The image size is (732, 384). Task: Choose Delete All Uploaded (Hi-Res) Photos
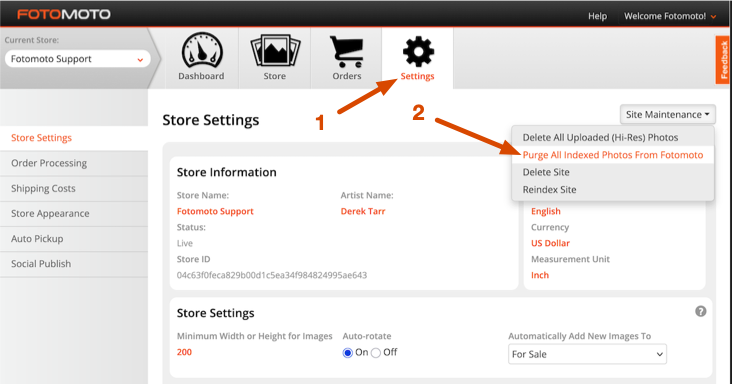(x=613, y=138)
